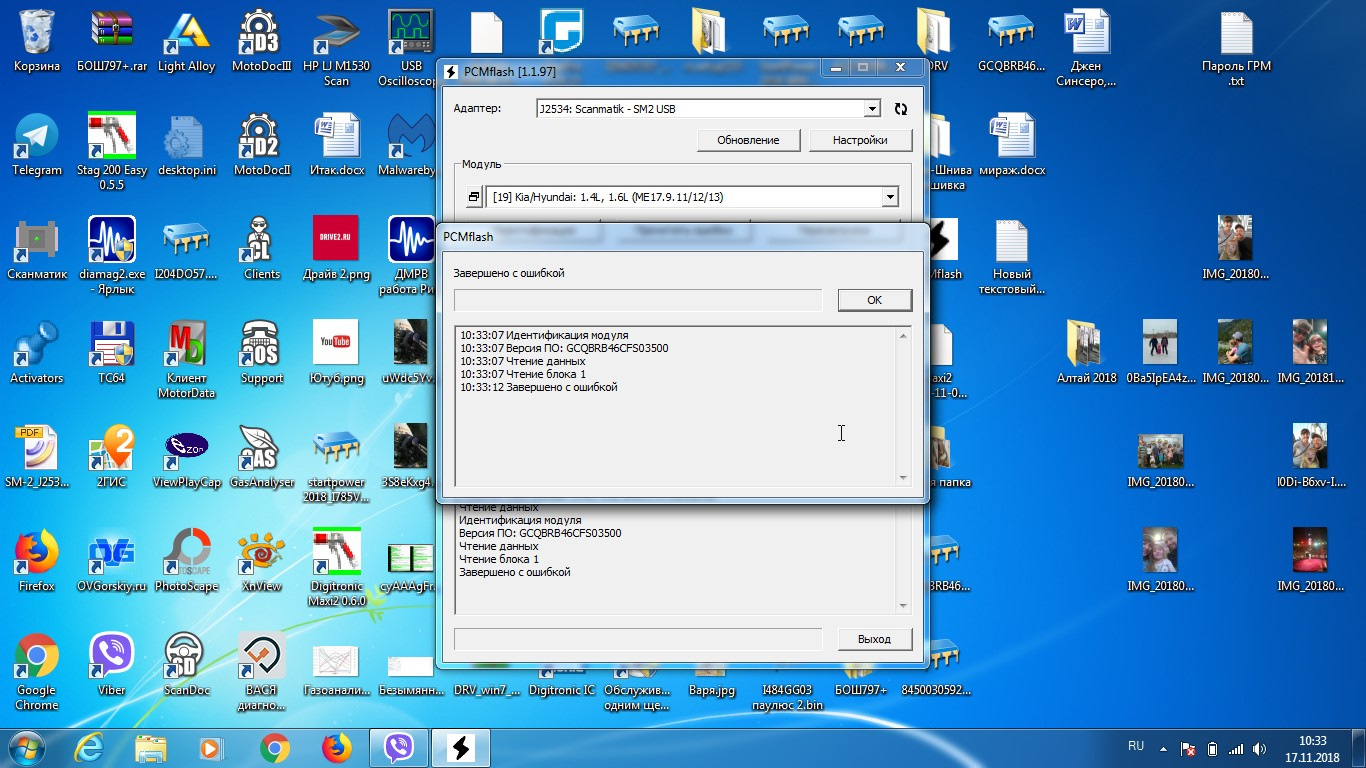Screen dimensions: 1366x768
Task: Select dialog log line '10:33:12 Завершено с ошибкой'
Action: tap(539, 387)
